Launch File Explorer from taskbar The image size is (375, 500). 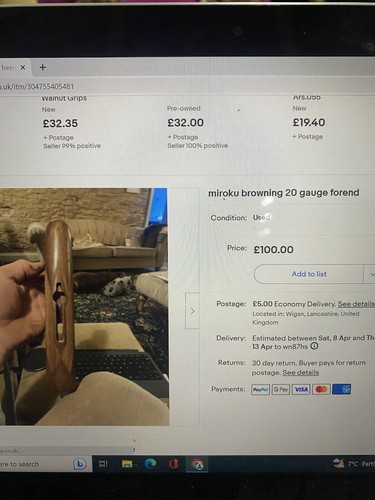click(127, 464)
